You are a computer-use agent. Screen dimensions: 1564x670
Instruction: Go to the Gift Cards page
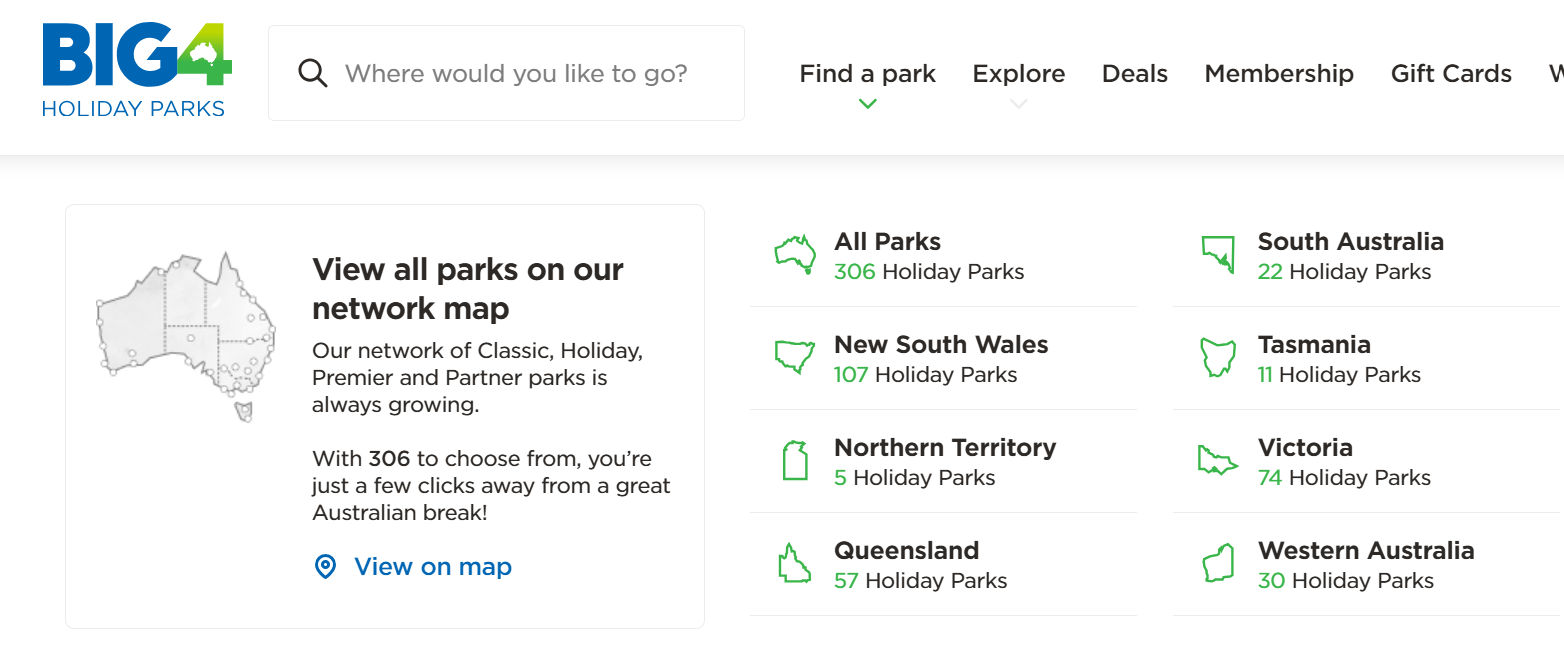[x=1451, y=74]
